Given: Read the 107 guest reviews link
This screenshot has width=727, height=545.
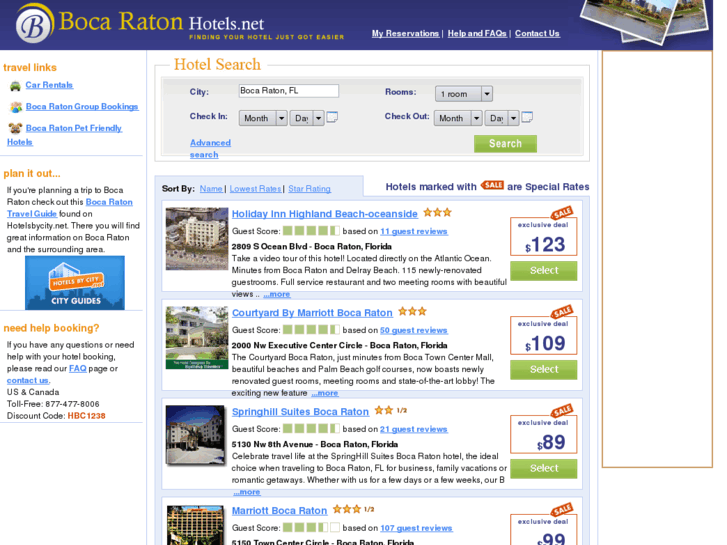Looking at the screenshot, I should coord(416,528).
